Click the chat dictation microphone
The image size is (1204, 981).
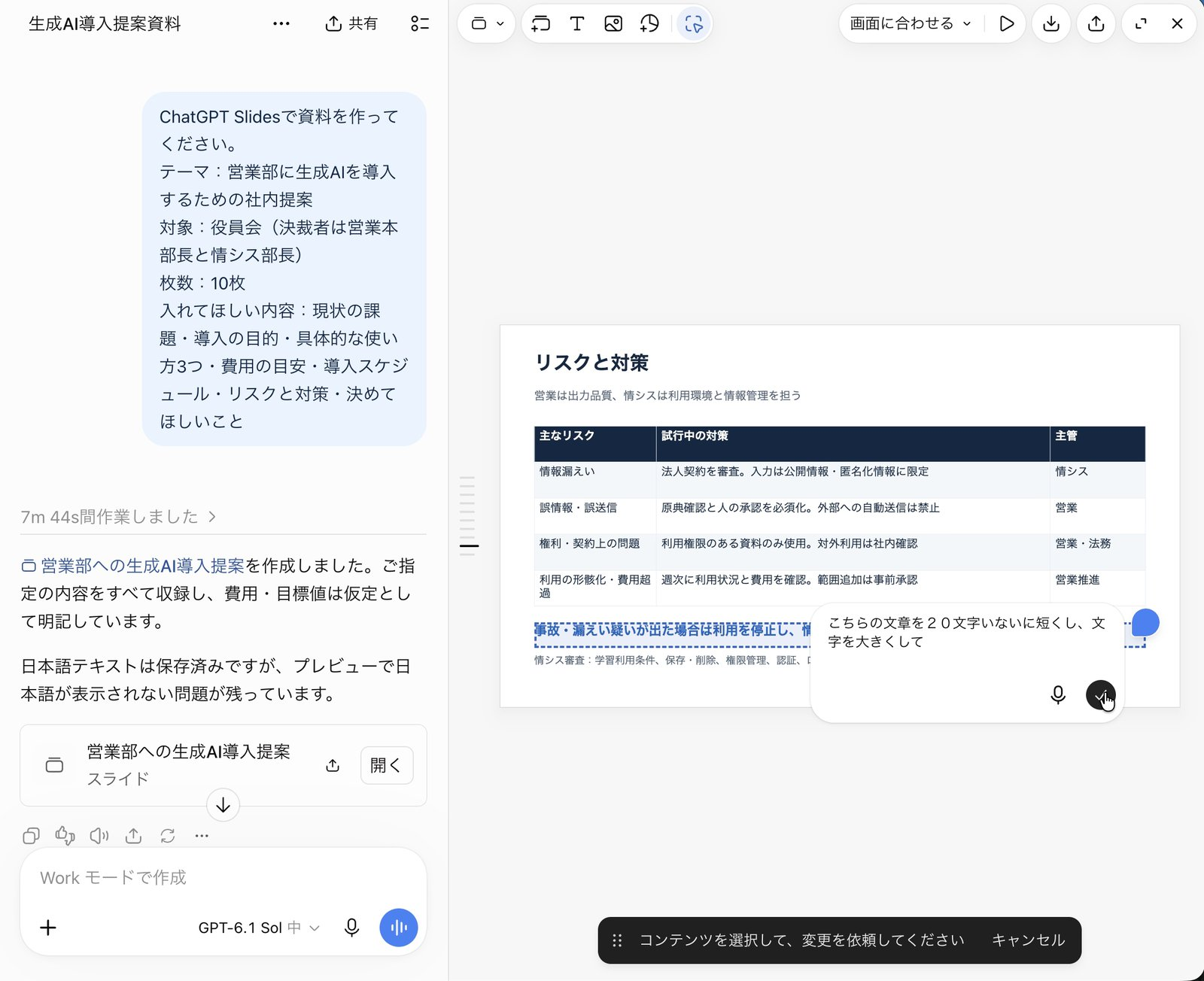(x=351, y=928)
